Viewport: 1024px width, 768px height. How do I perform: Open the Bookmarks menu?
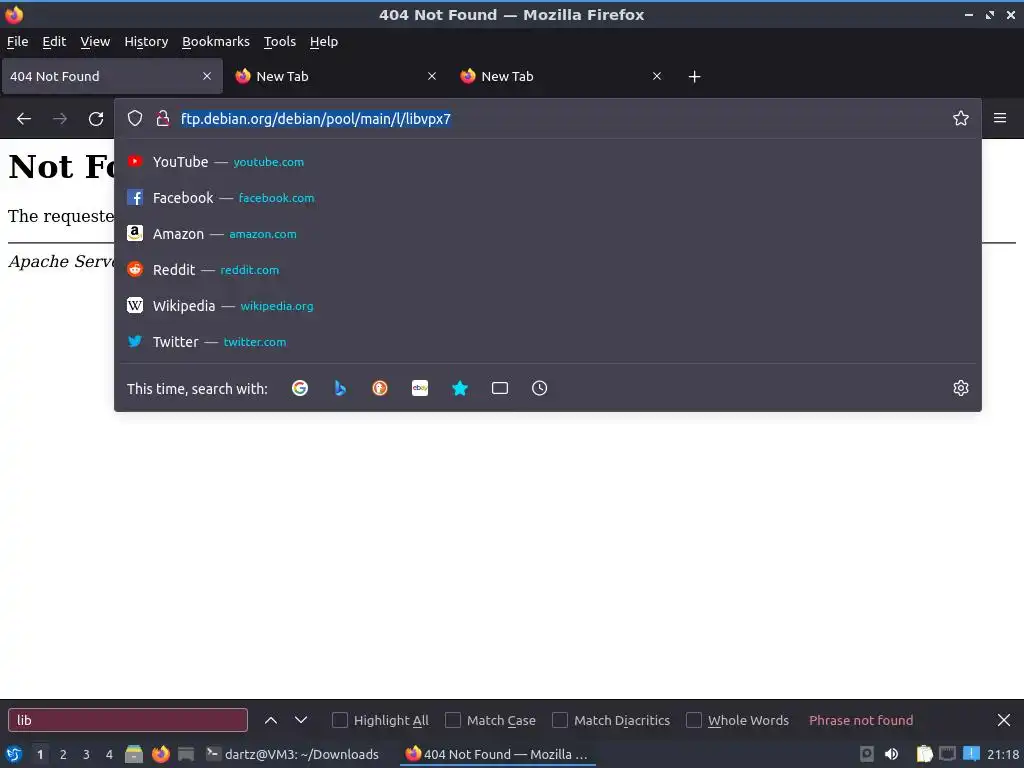coord(216,41)
